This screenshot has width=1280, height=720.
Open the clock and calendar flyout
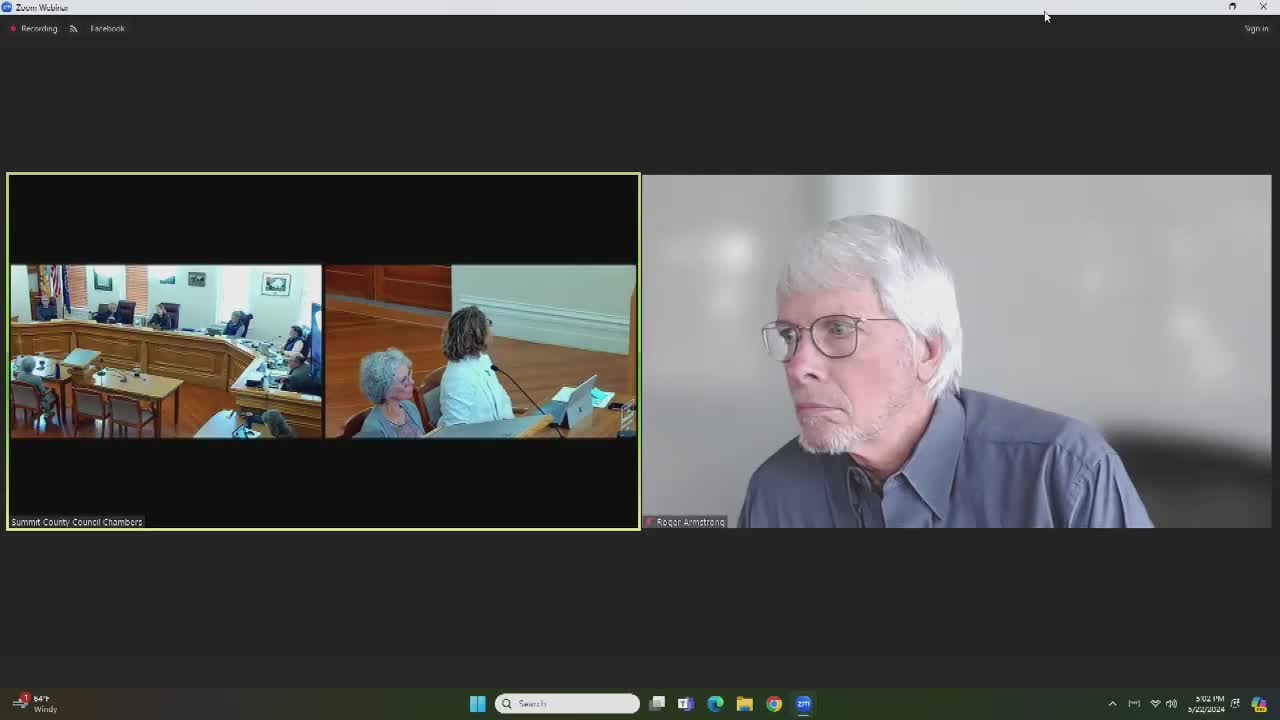tap(1206, 704)
